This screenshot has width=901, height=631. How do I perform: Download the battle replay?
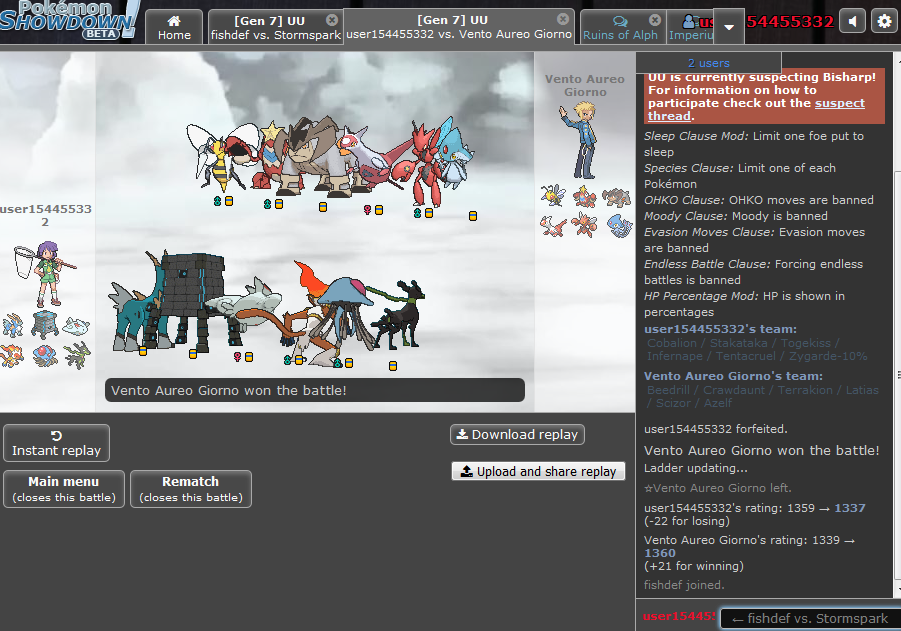click(x=517, y=434)
